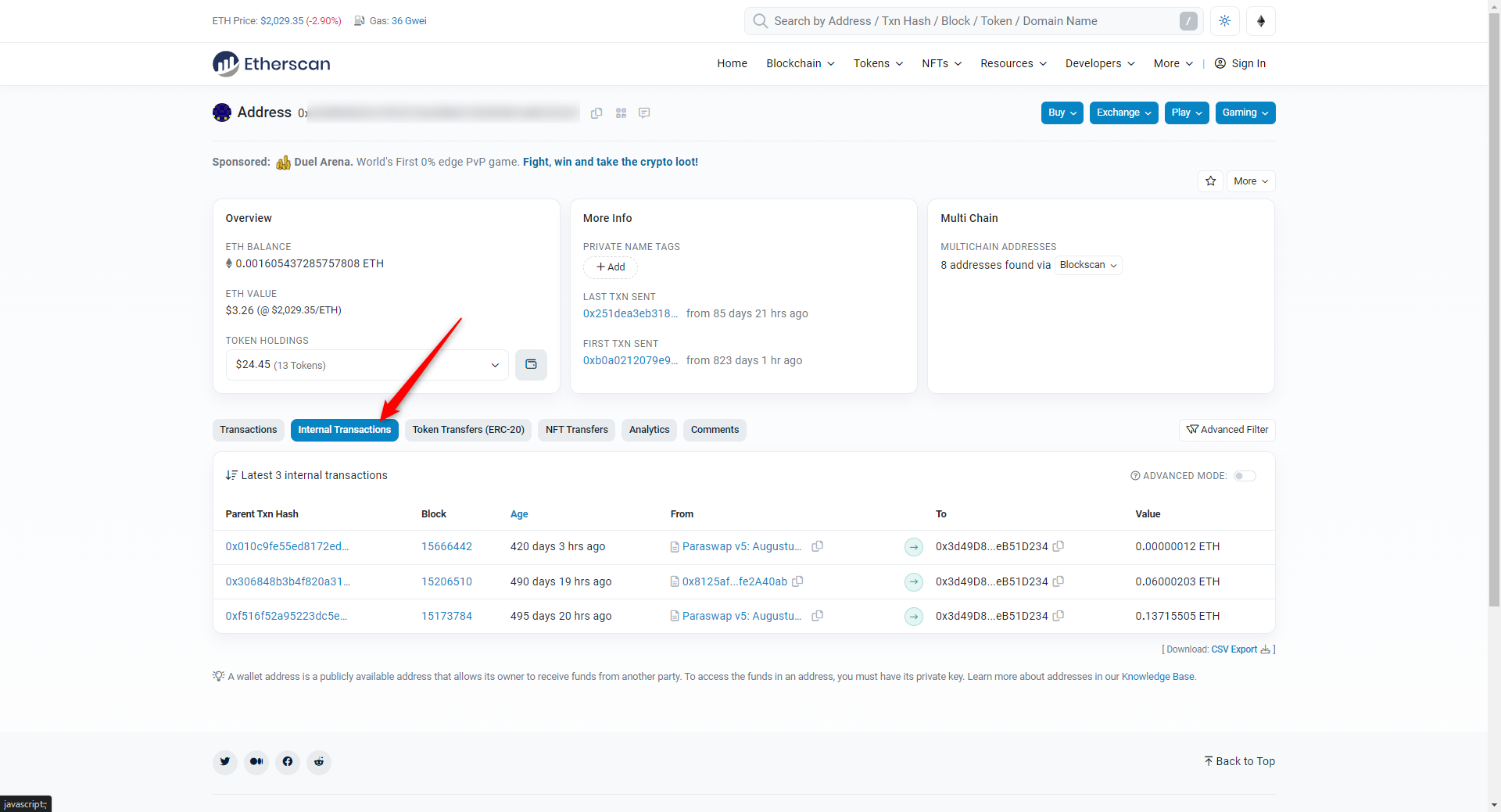Open block 15666442 link
The height and width of the screenshot is (812, 1501).
446,546
